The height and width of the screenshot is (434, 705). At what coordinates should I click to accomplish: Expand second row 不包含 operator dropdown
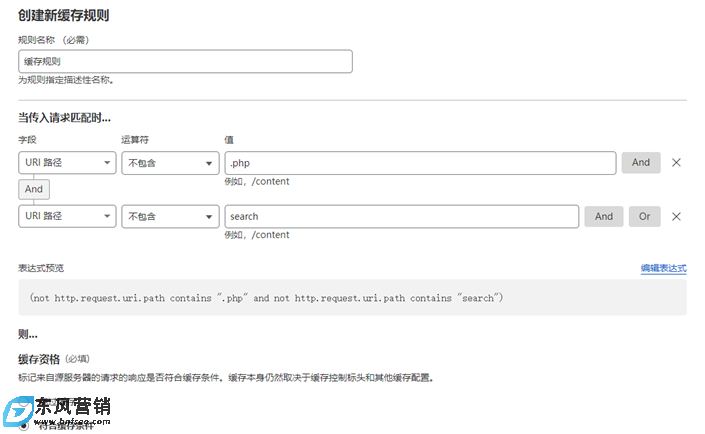(x=169, y=217)
